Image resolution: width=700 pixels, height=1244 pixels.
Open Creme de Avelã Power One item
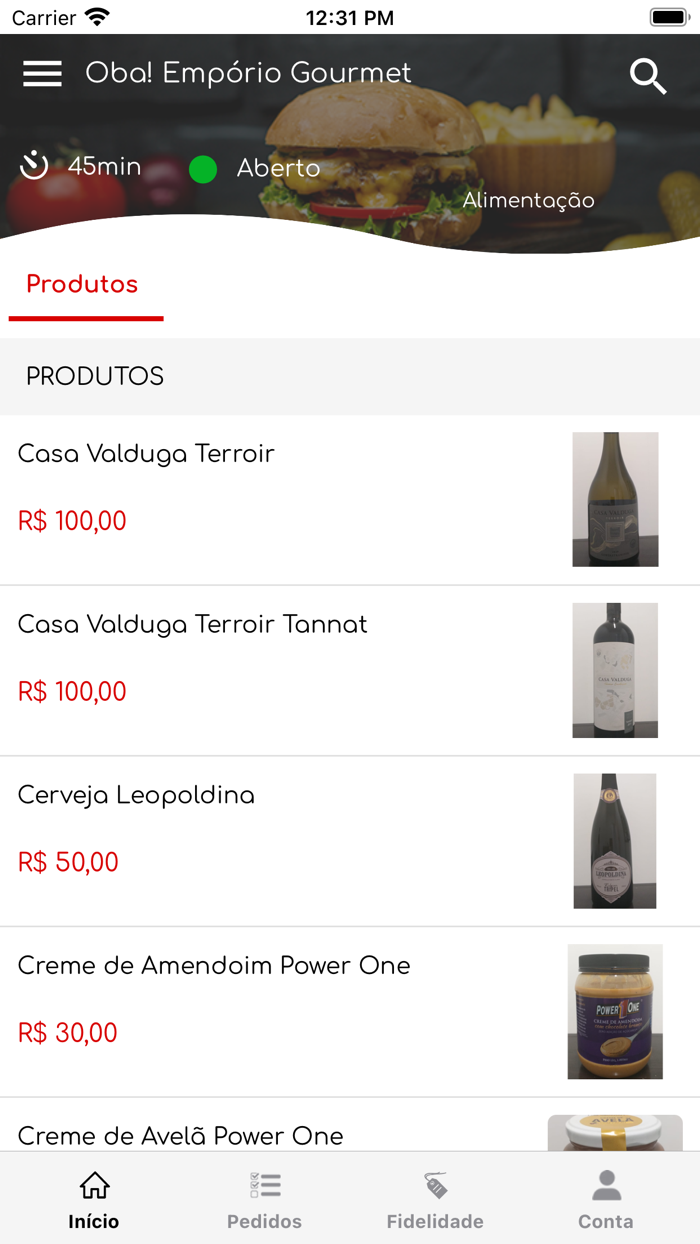click(180, 1136)
